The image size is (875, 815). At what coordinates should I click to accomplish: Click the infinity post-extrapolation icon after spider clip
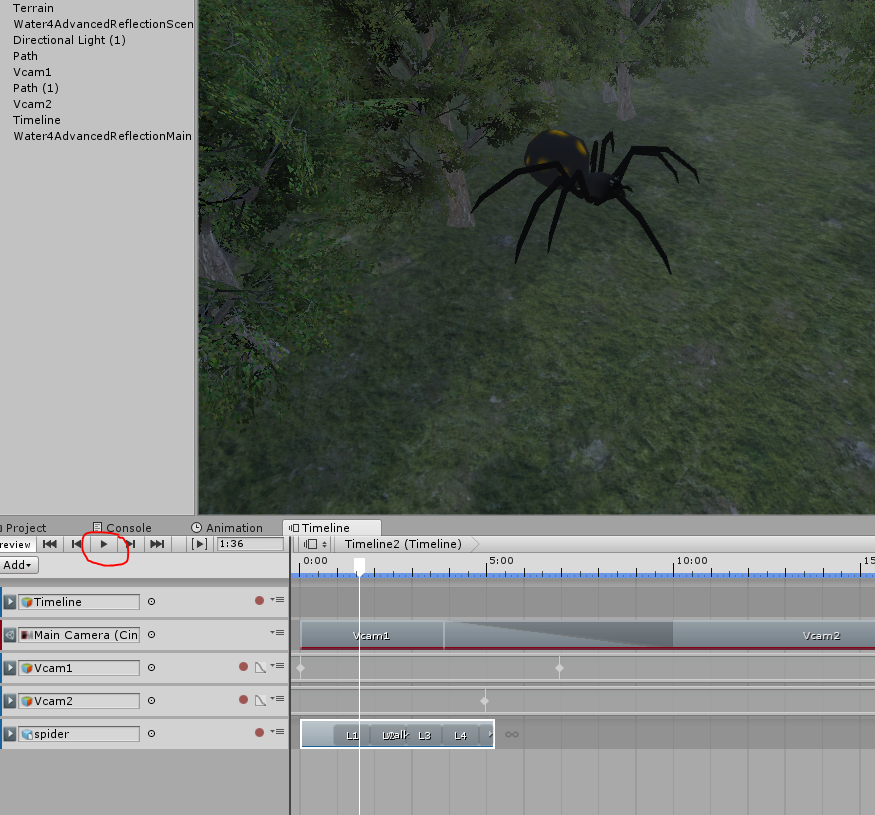point(512,734)
